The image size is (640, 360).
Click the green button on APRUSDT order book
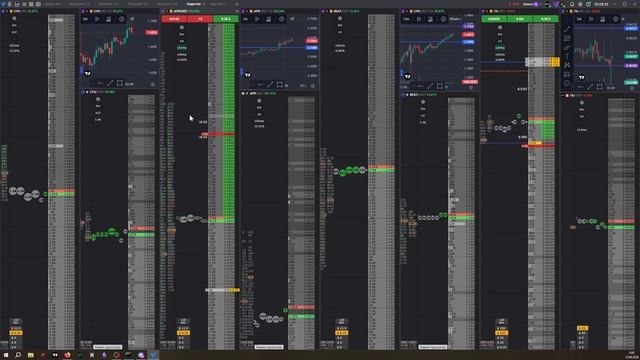tap(226, 19)
